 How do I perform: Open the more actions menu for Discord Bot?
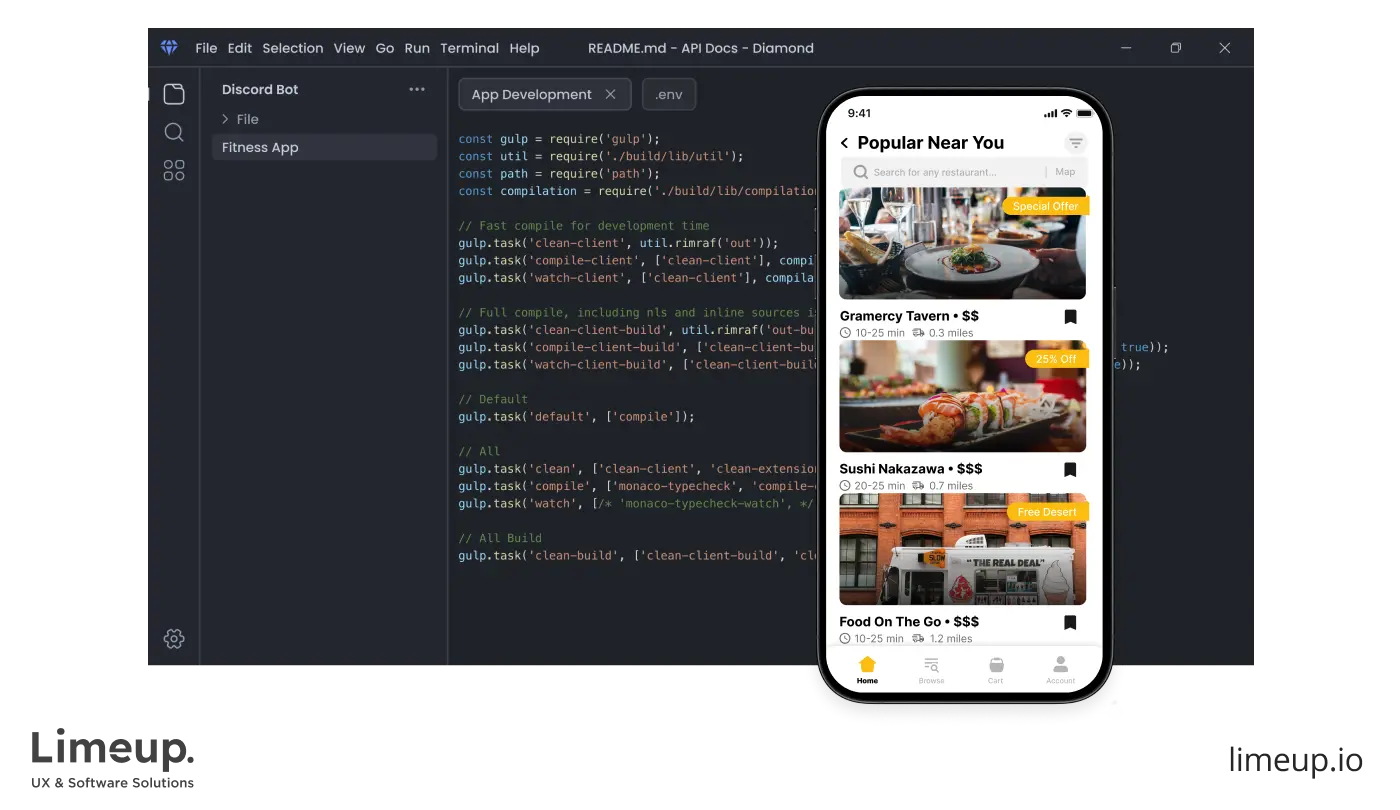(417, 89)
